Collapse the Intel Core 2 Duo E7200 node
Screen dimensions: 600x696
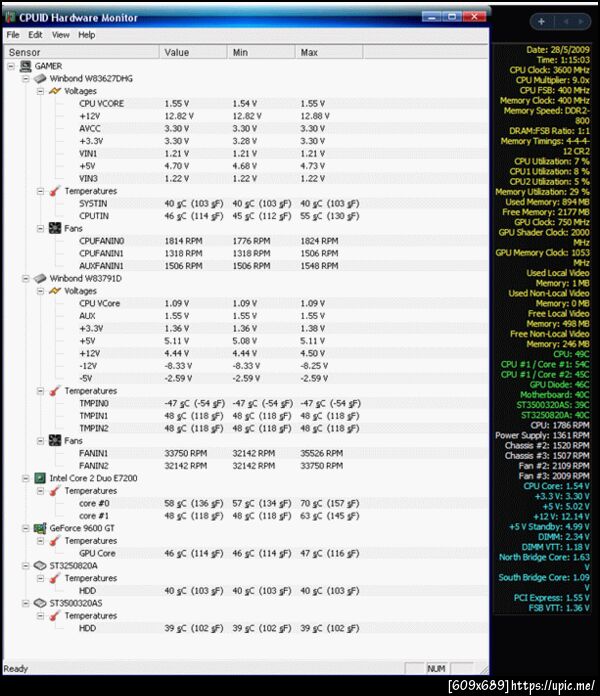click(25, 478)
